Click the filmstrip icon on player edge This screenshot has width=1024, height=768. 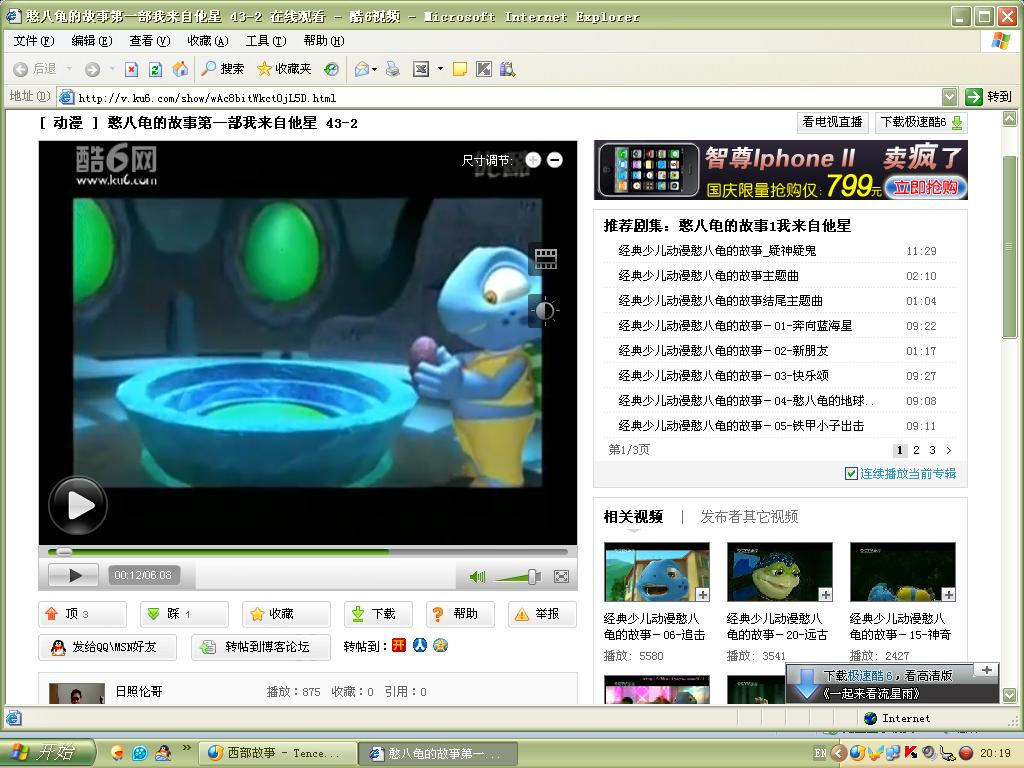click(545, 259)
